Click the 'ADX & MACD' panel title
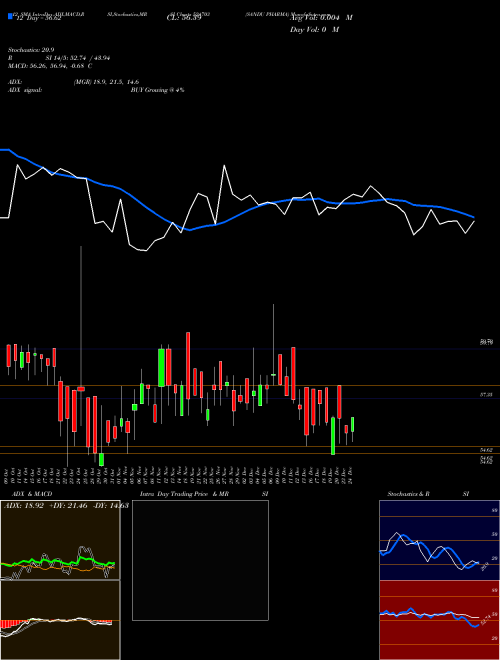 click(32, 494)
